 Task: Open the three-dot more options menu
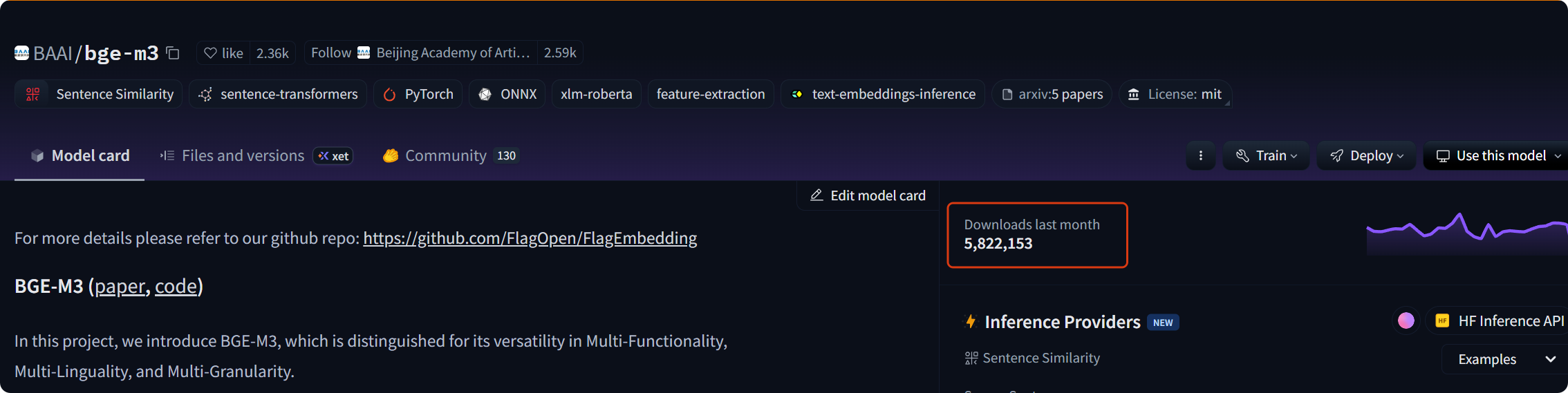click(x=1201, y=156)
